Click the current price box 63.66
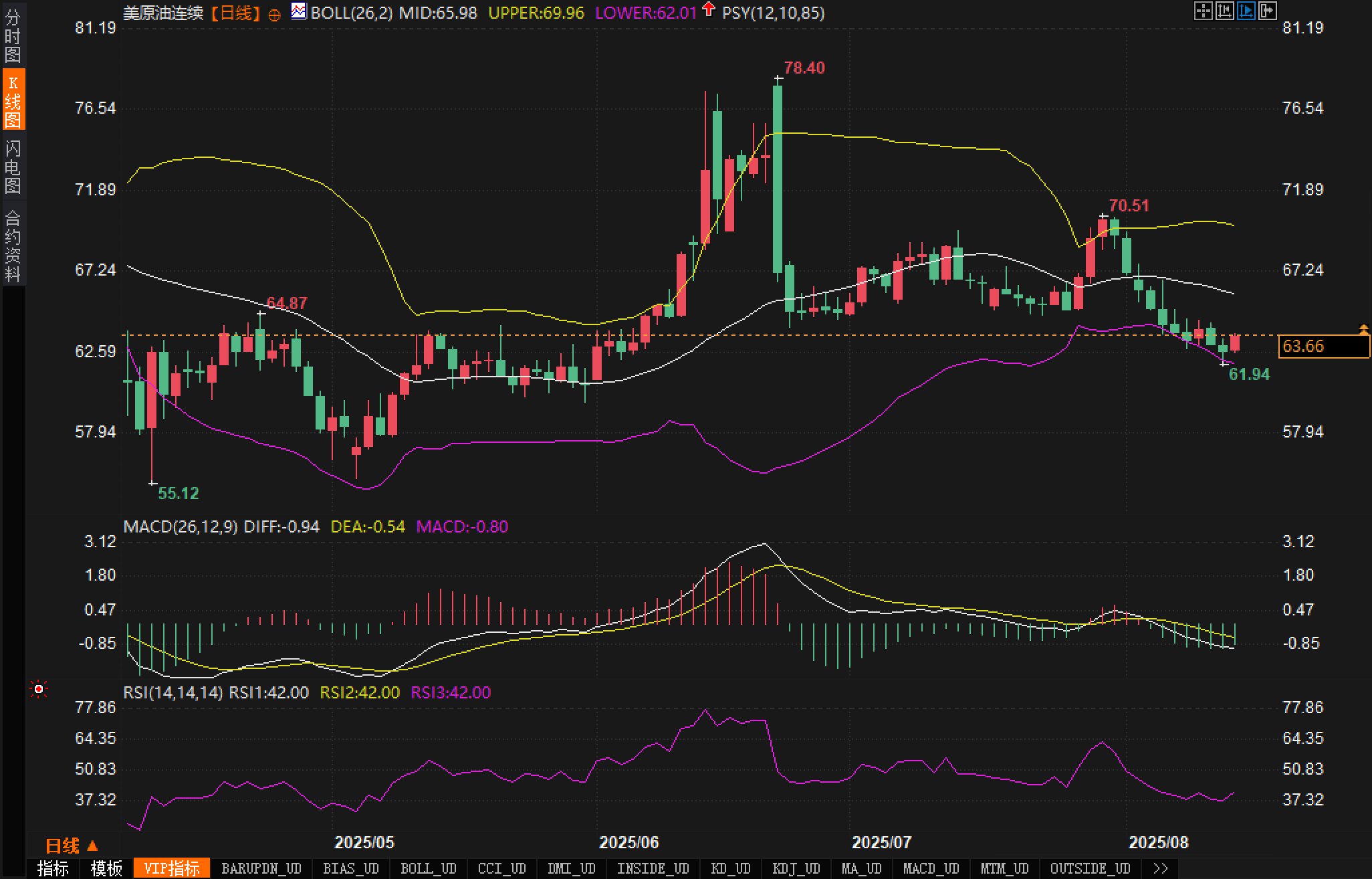1372x879 pixels. click(x=1324, y=346)
